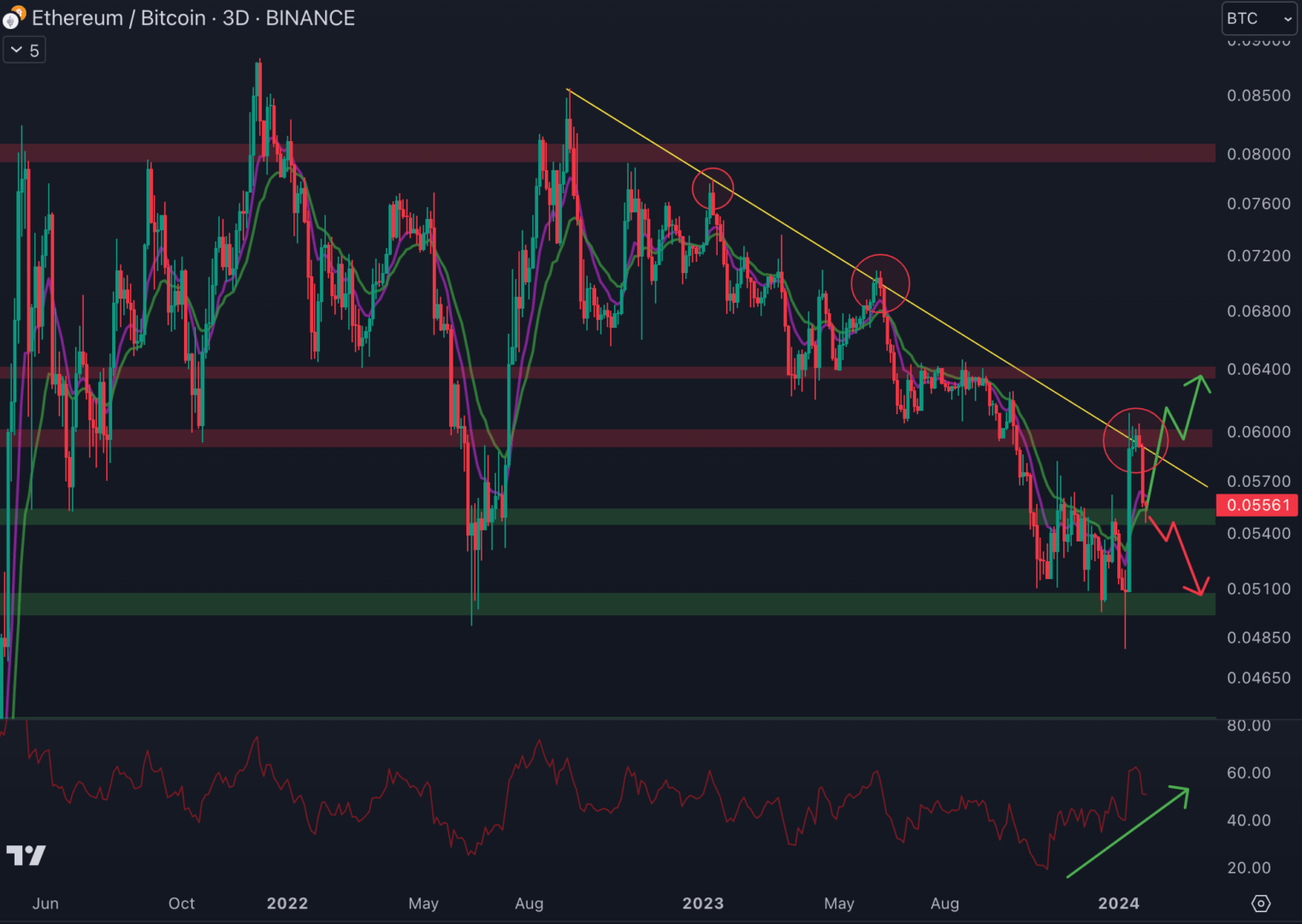
Task: Open chart settings via the gear icon
Action: click(1261, 903)
